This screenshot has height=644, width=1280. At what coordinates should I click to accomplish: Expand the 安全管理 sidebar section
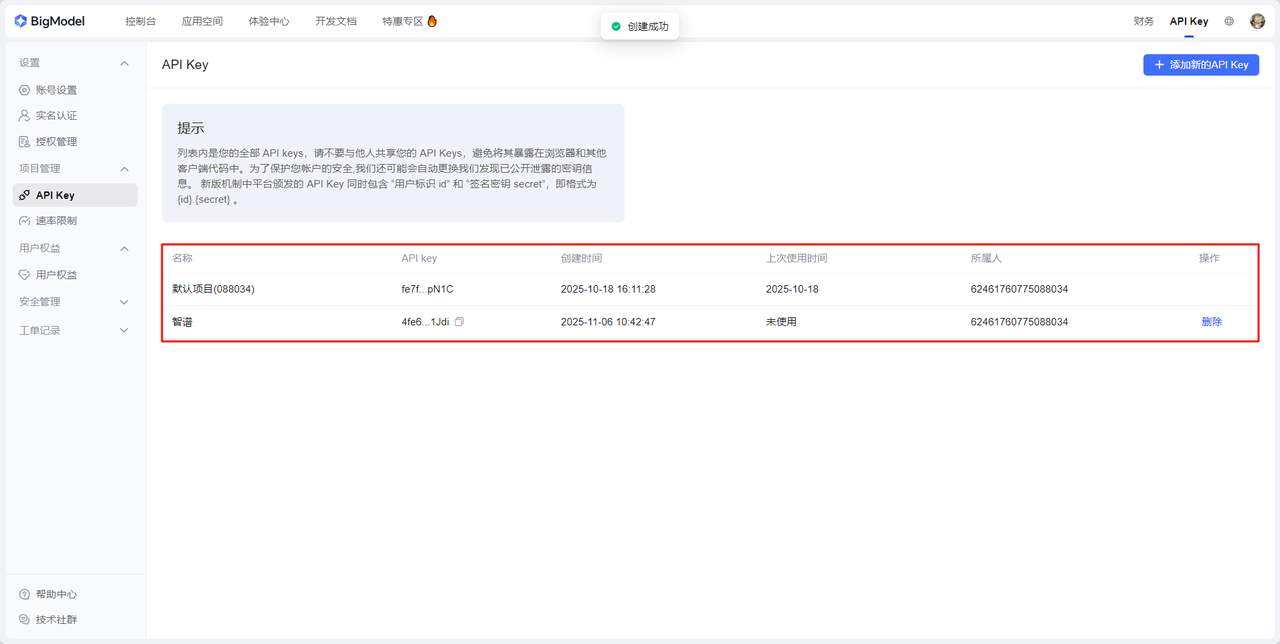(x=124, y=302)
